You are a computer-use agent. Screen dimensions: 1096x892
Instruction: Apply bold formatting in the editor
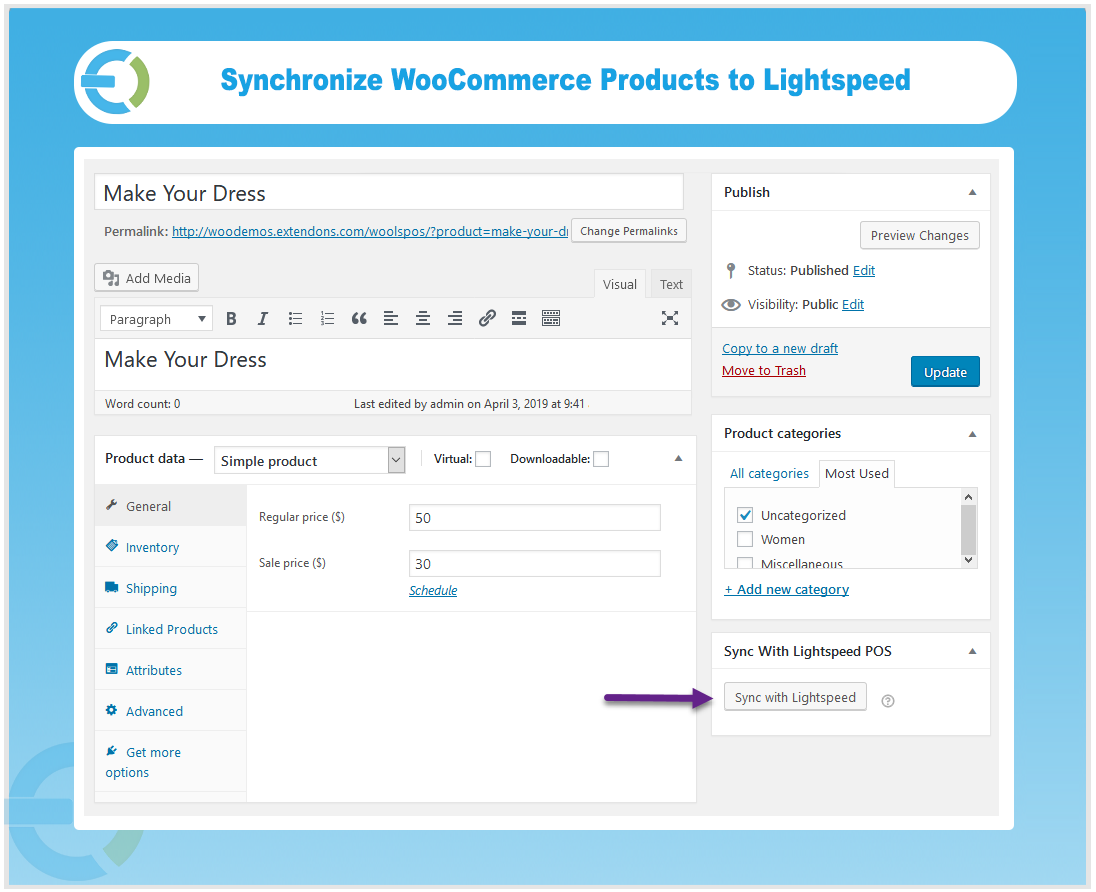click(x=231, y=318)
